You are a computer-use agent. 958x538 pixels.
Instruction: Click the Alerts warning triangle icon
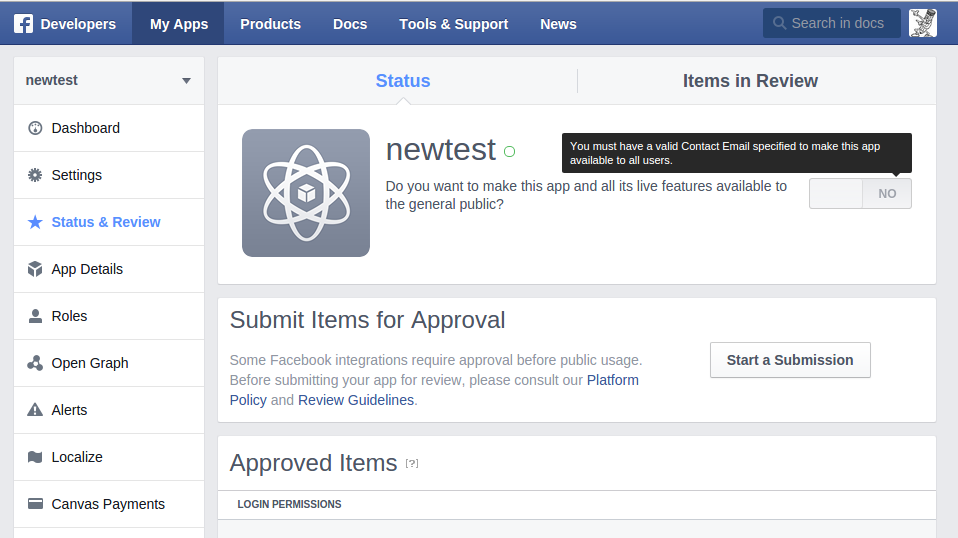[35, 410]
